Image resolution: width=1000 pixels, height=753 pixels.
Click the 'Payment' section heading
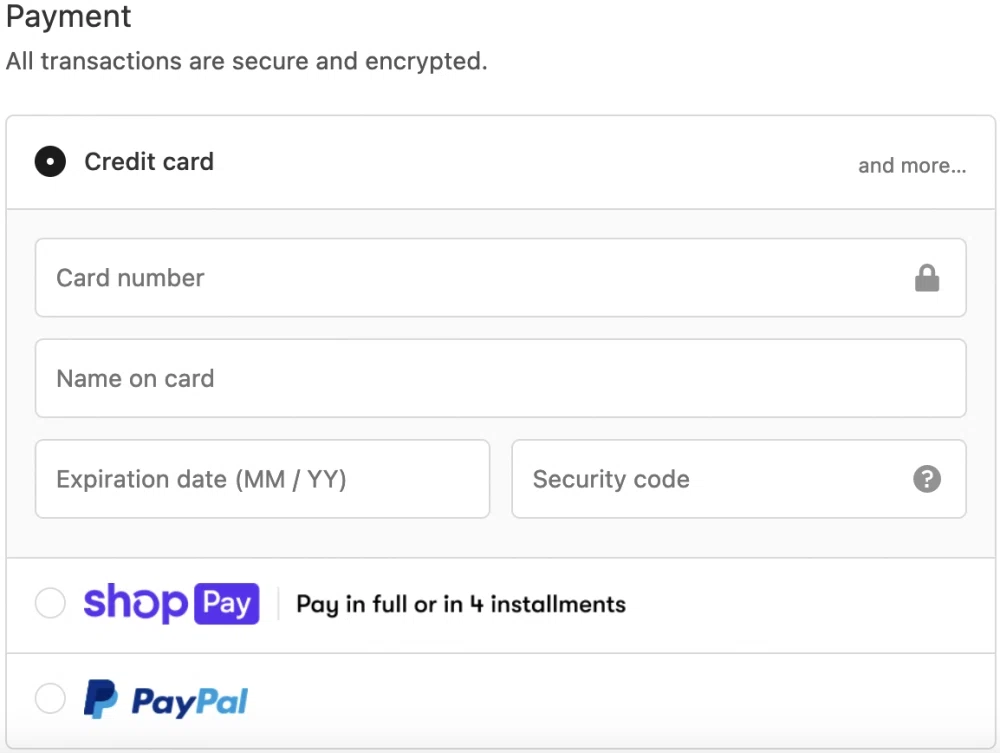coord(69,17)
